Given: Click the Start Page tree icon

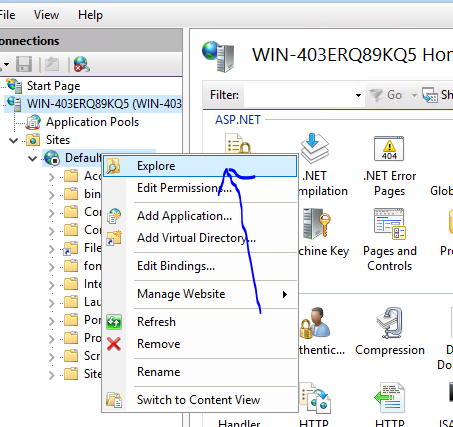Looking at the screenshot, I should click(x=14, y=86).
